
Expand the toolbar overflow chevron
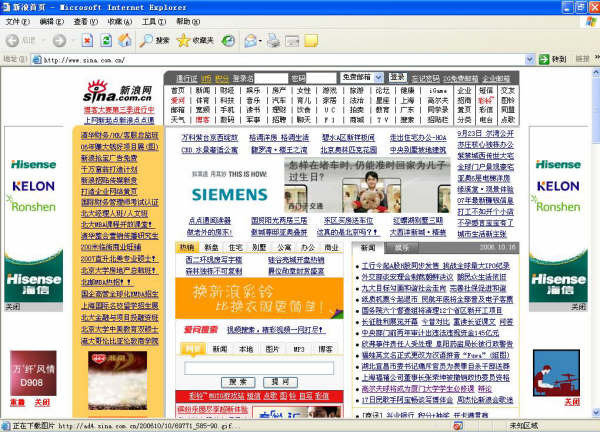(597, 58)
